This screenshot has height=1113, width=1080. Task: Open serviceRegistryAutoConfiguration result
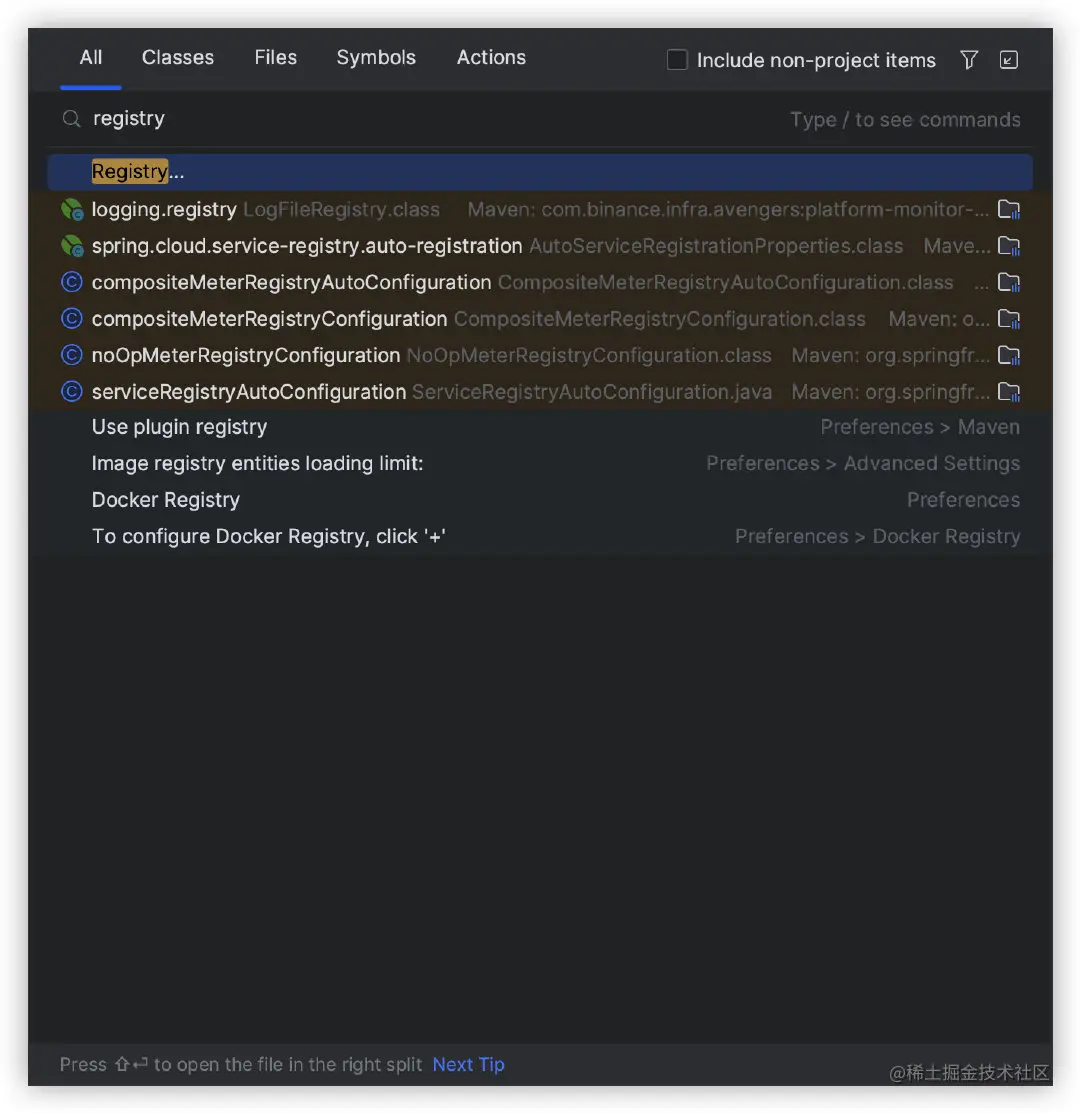[x=539, y=392]
